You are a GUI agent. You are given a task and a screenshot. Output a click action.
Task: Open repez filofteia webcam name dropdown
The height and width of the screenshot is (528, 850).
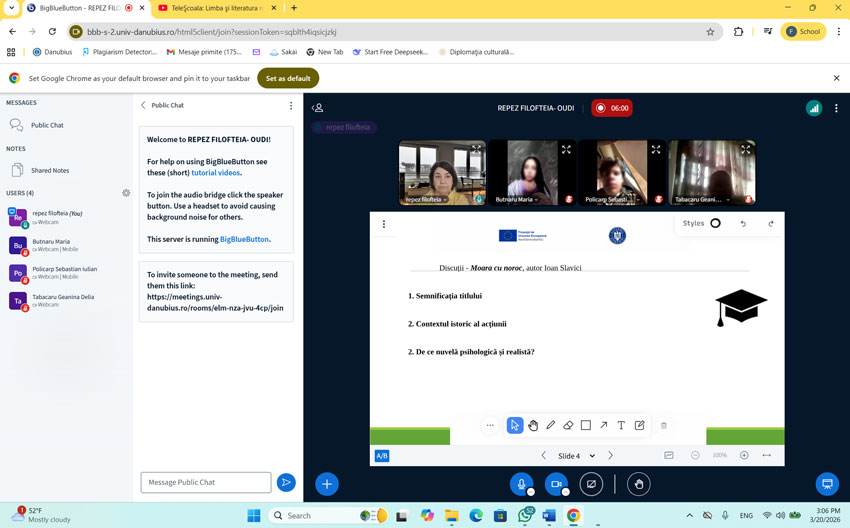point(426,199)
